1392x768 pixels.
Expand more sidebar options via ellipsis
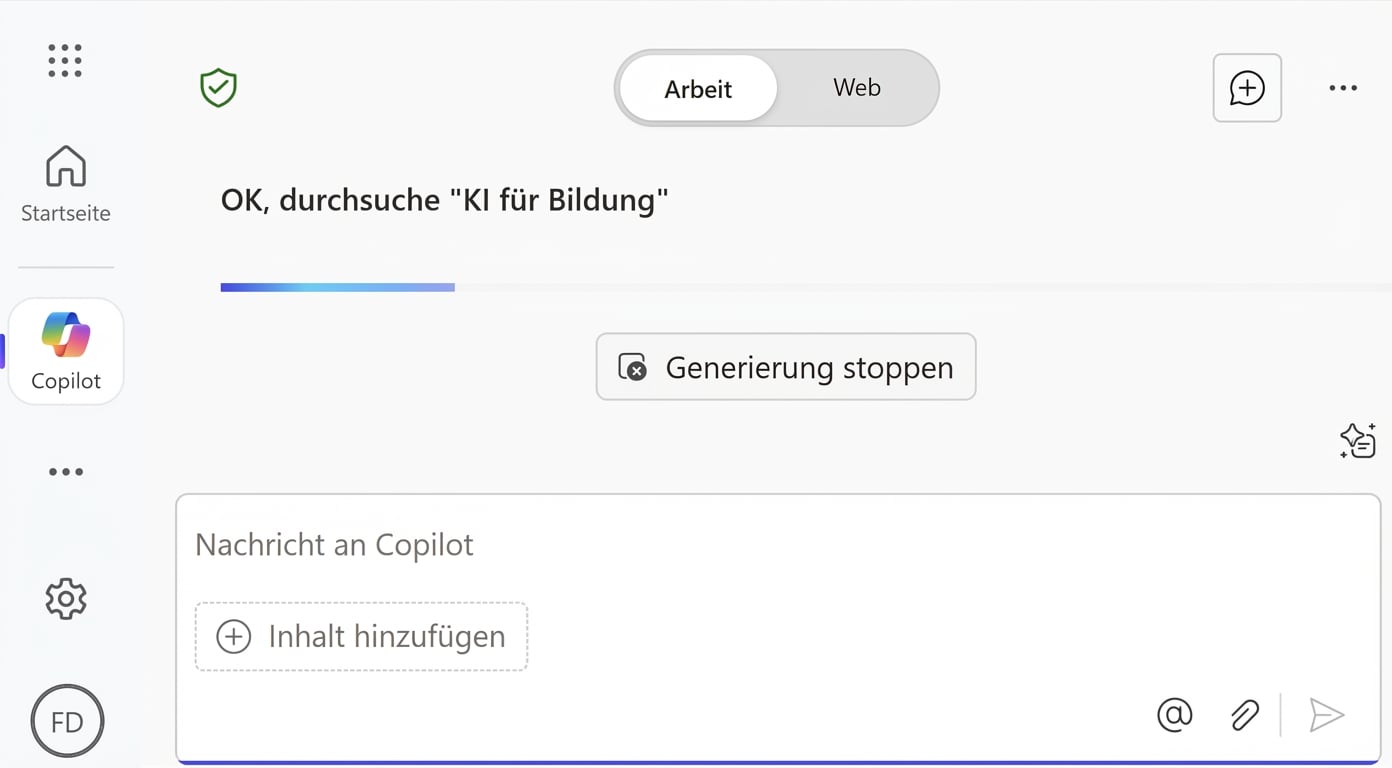(64, 471)
